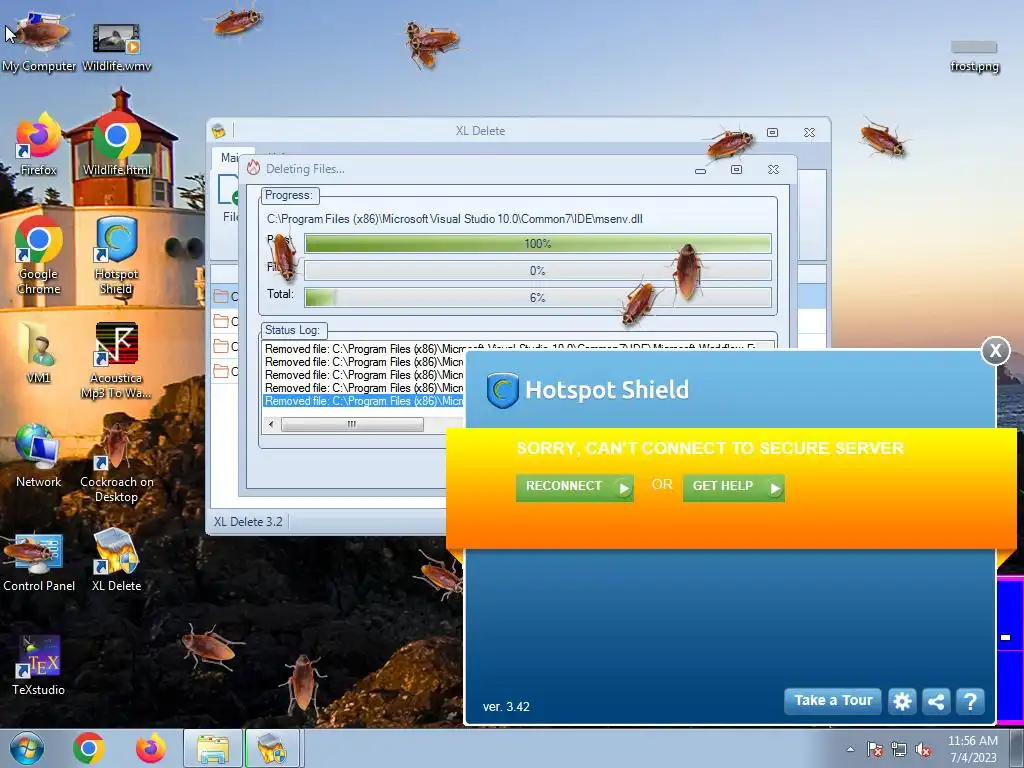Screen dimensions: 1024x768
Task: Select highlighted Removed file log entry
Action: click(x=363, y=401)
